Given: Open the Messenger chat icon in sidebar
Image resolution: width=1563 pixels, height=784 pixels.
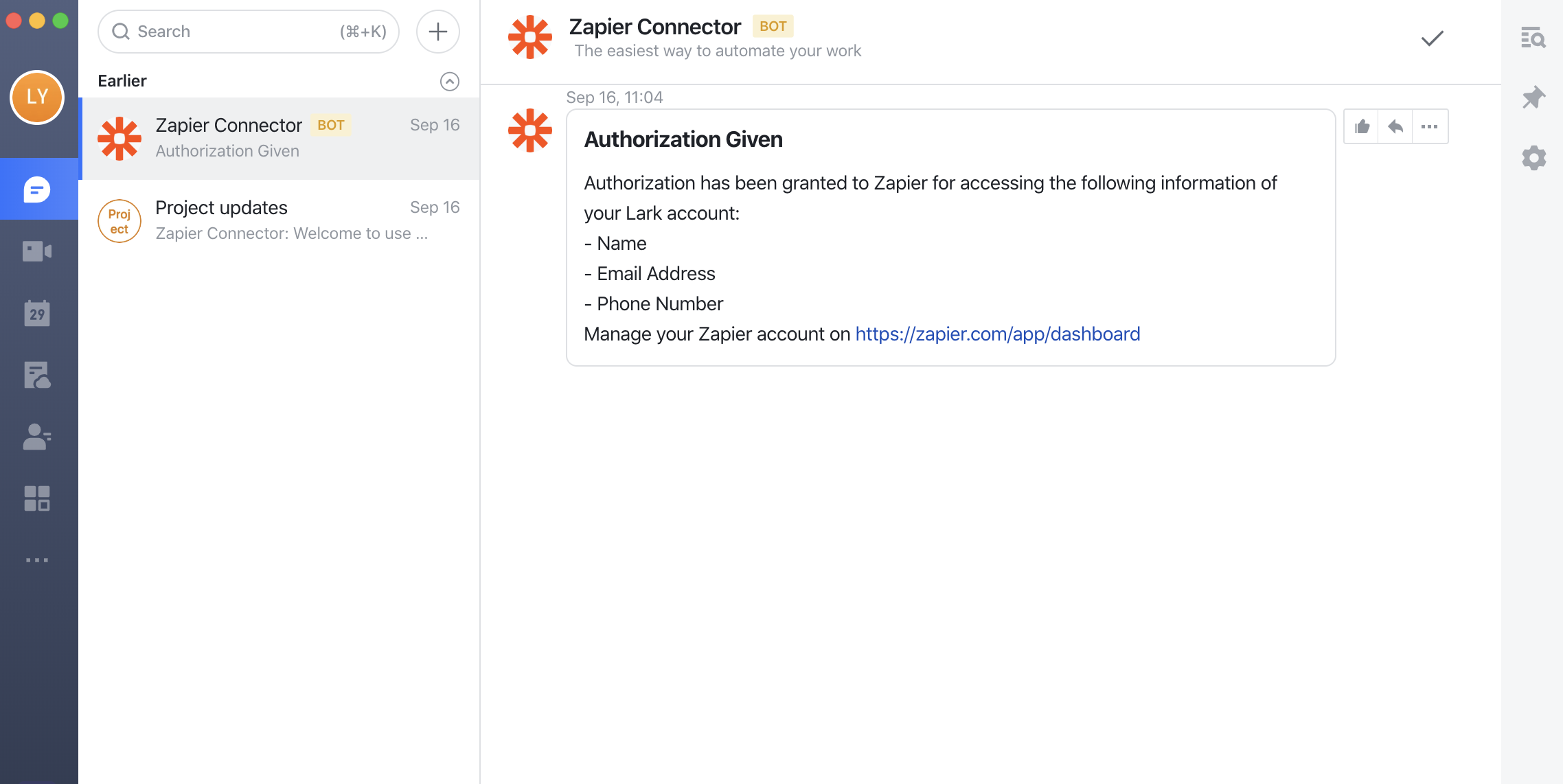Looking at the screenshot, I should coord(37,189).
